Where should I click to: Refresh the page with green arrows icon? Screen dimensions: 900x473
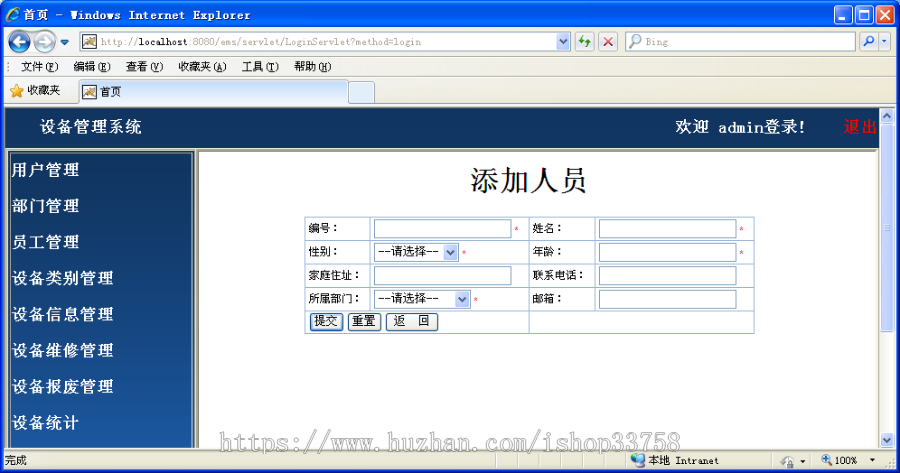tap(584, 41)
